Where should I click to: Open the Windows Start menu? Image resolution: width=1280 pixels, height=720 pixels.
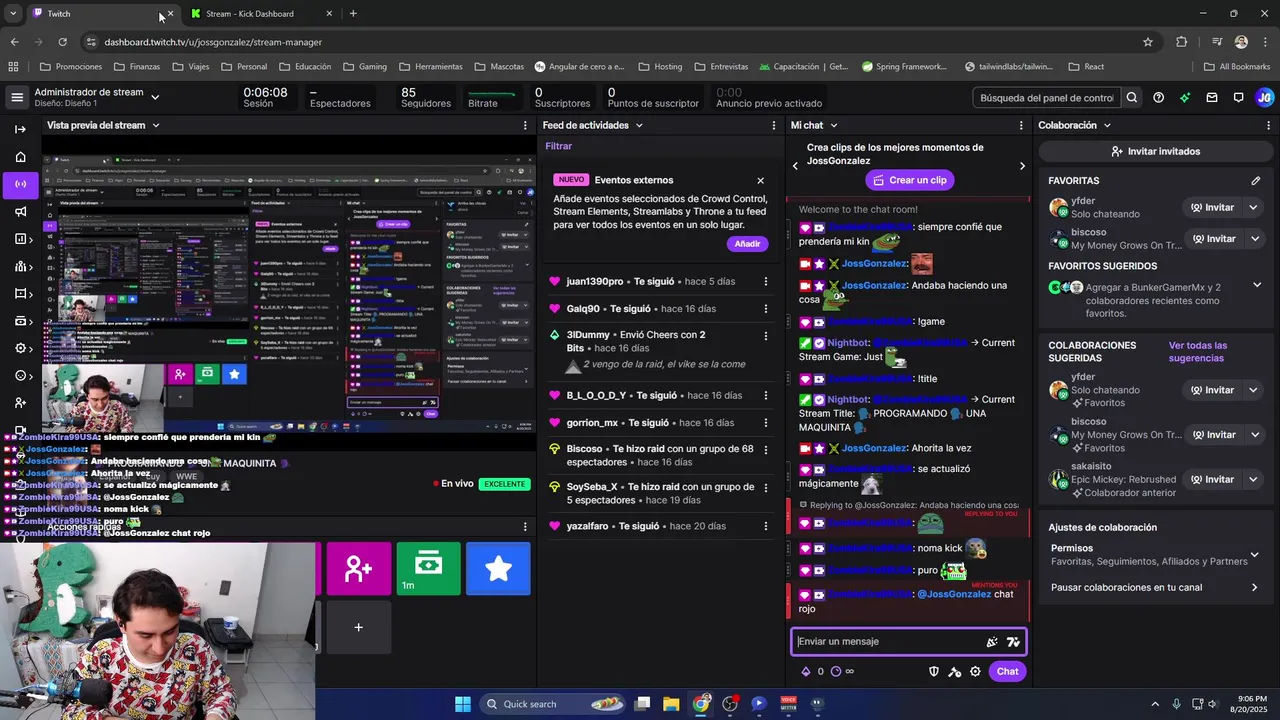click(463, 704)
